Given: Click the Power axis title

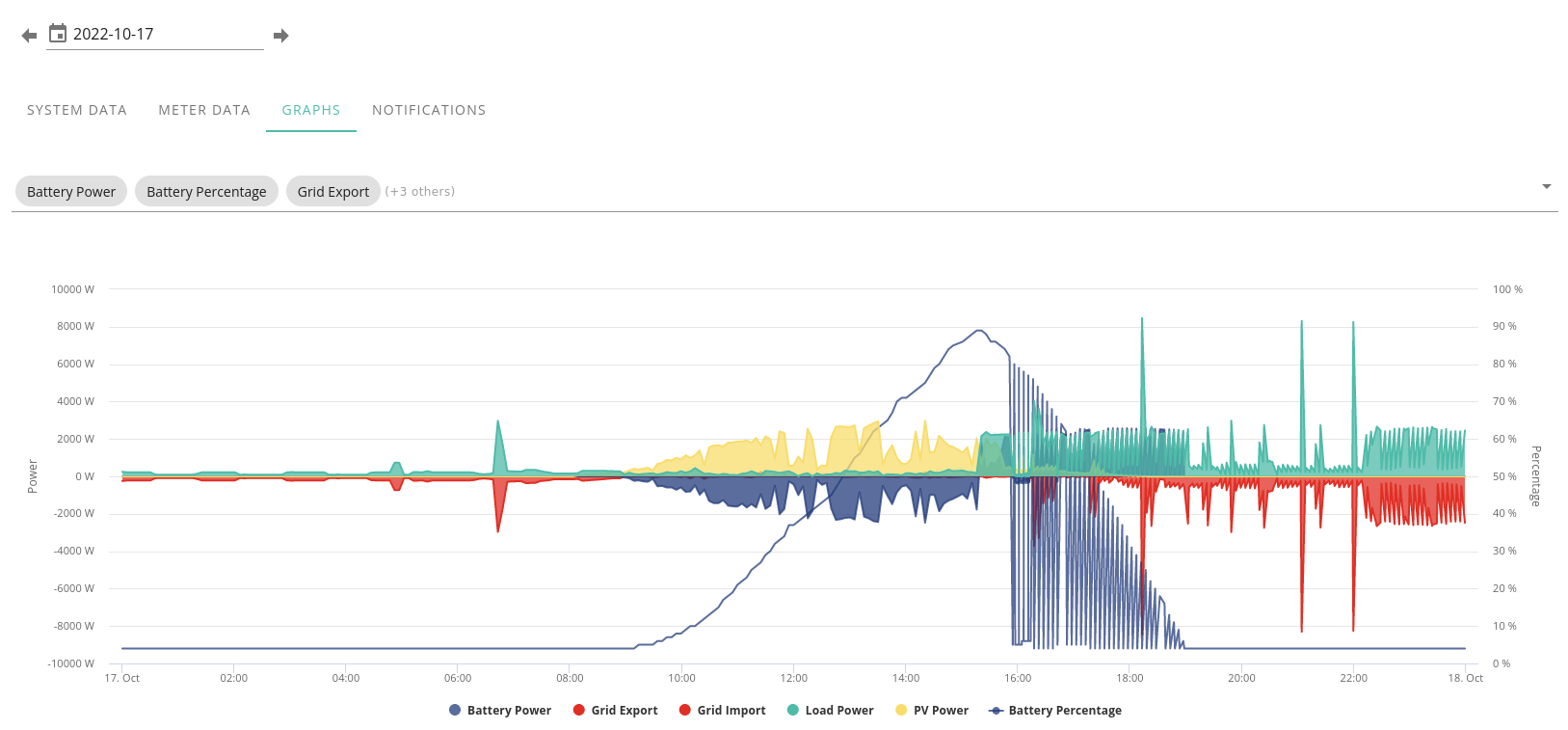Looking at the screenshot, I should coord(33,476).
